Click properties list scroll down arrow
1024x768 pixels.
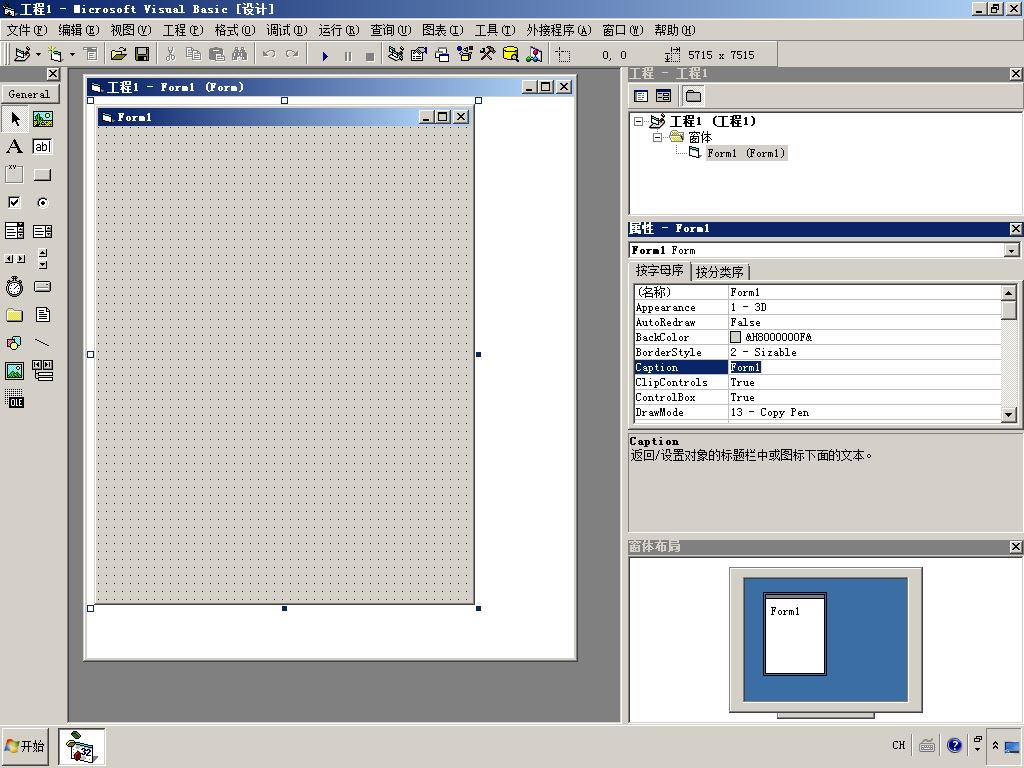click(x=1008, y=414)
